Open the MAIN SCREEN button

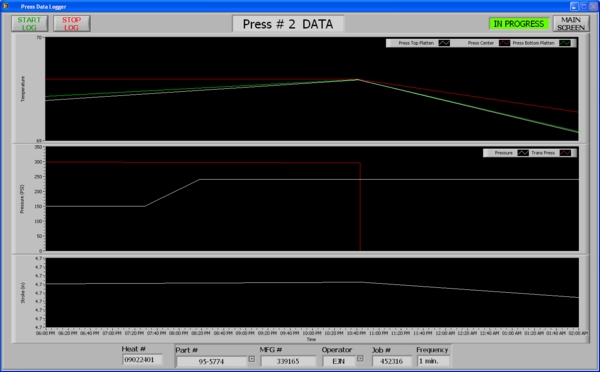[571, 24]
